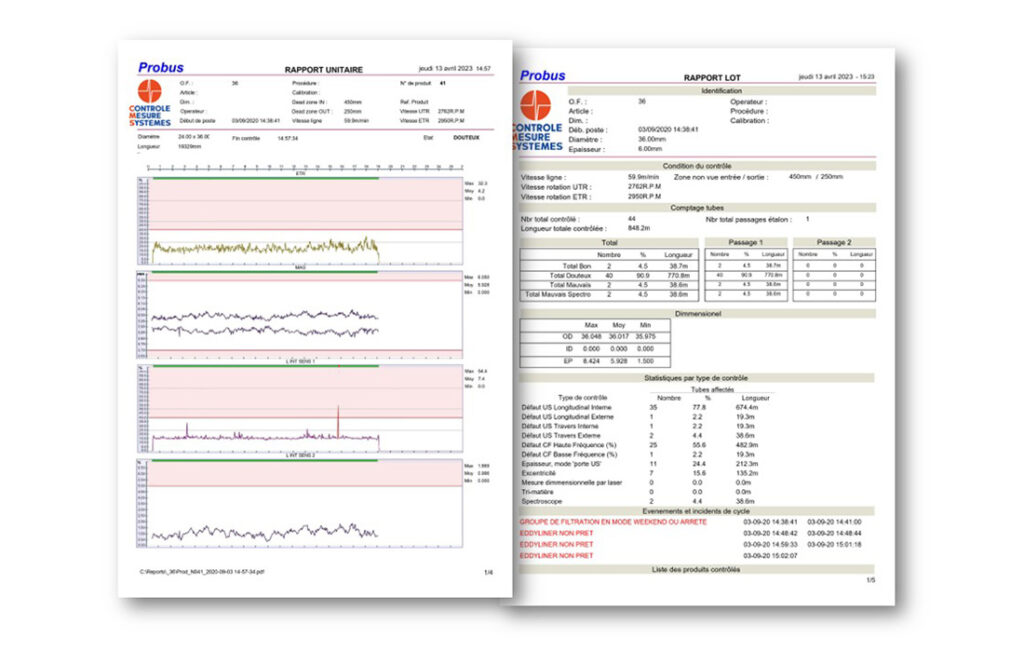The height and width of the screenshot is (652, 1024).
Task: Click the Condition du contrôle section header
Action: coord(698,166)
